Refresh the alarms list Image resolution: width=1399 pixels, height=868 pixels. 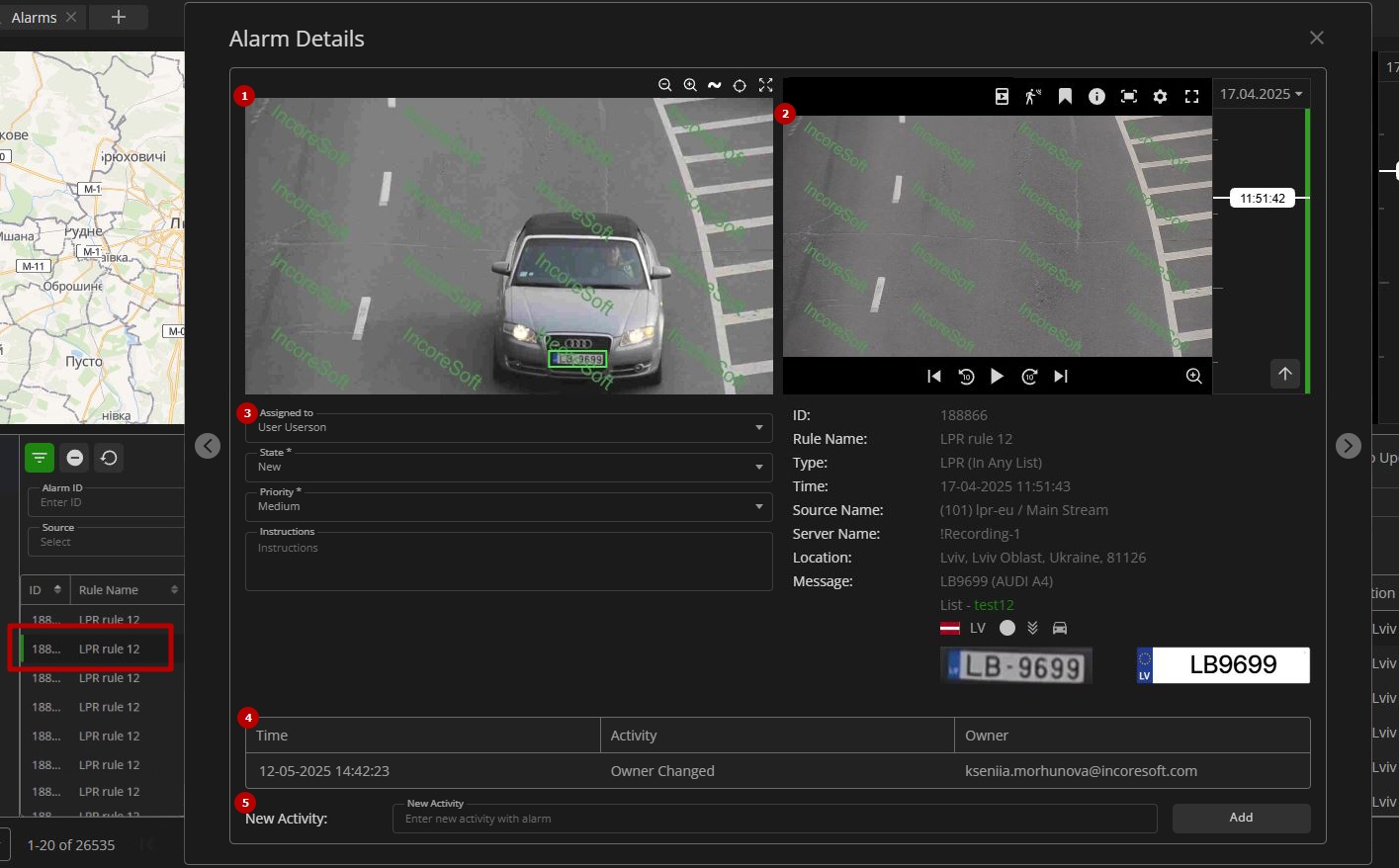click(109, 458)
